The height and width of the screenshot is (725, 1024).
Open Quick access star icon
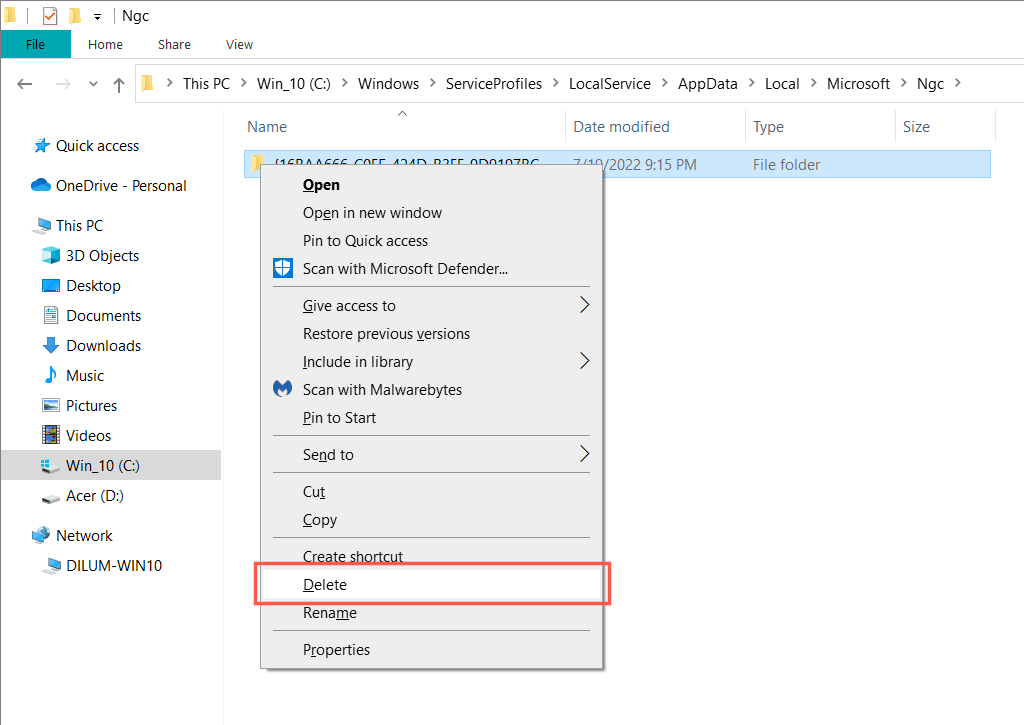click(x=41, y=146)
